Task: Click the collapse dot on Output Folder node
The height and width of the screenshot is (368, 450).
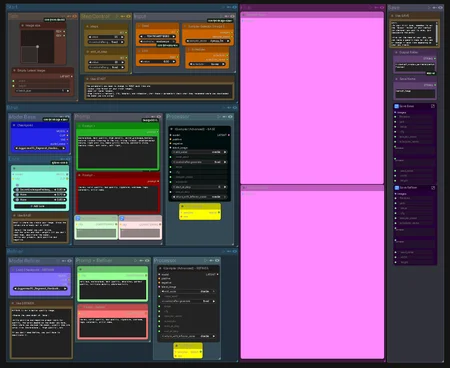Action: click(396, 52)
